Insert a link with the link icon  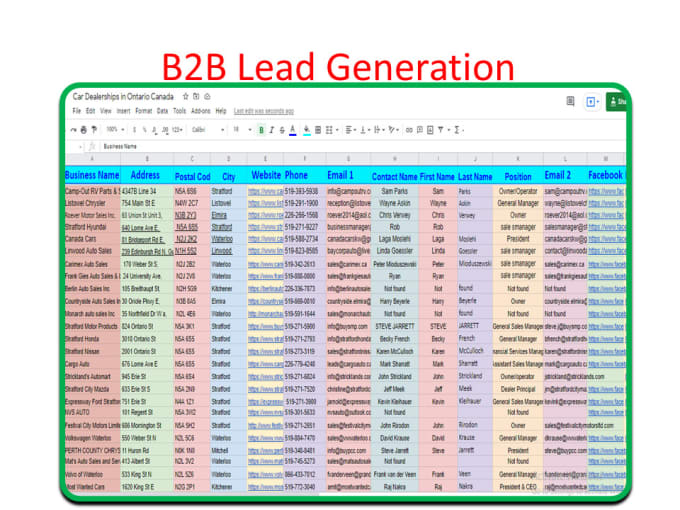coord(409,130)
